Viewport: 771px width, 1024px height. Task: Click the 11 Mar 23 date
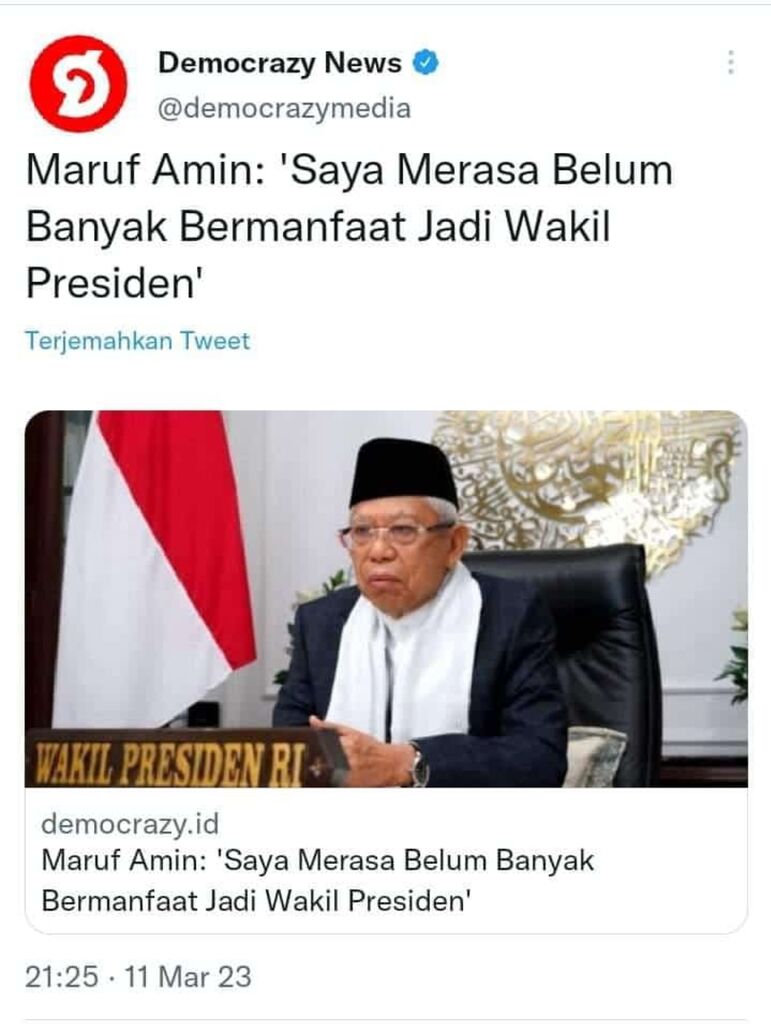click(x=188, y=977)
